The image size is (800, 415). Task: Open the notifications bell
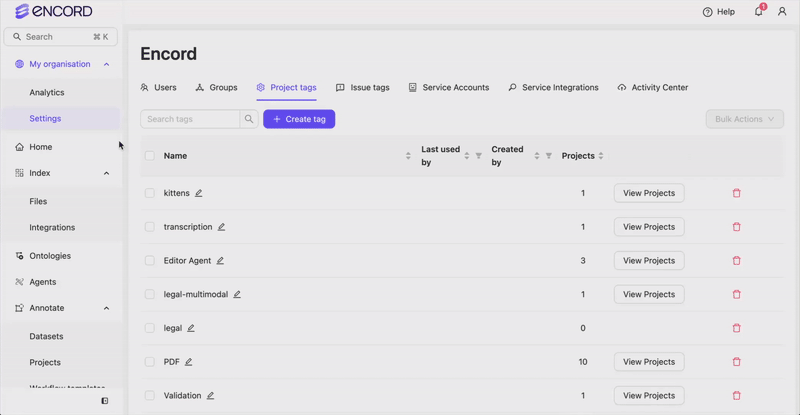[759, 11]
